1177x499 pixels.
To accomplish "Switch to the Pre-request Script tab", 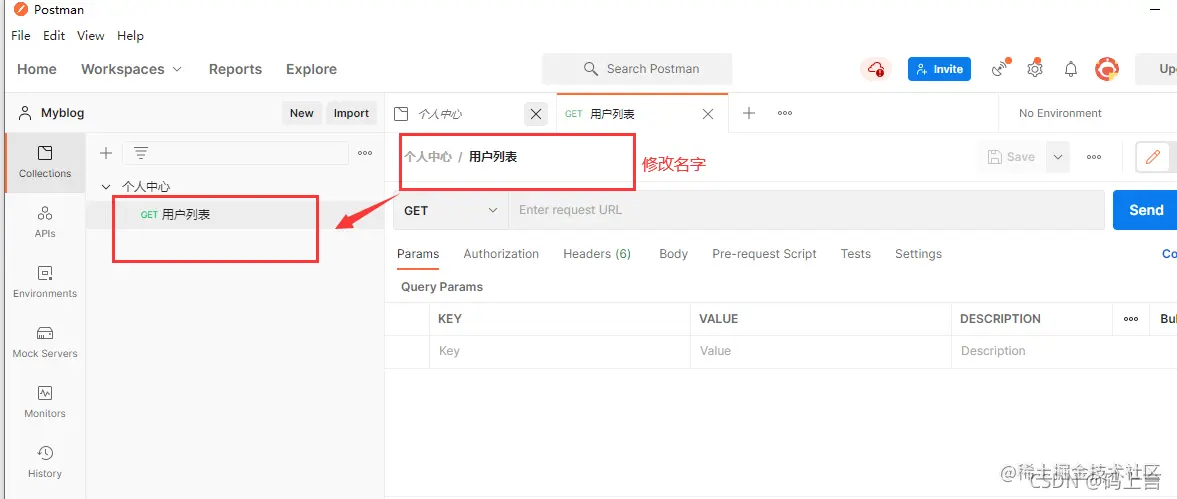I will [764, 254].
